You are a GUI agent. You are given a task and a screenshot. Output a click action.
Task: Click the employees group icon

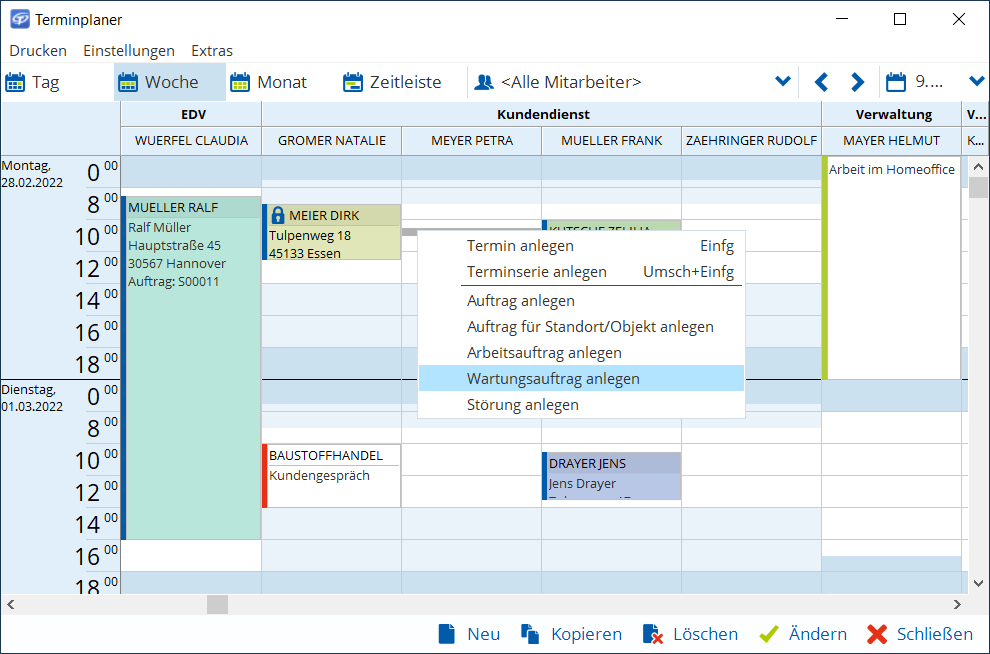click(x=484, y=82)
